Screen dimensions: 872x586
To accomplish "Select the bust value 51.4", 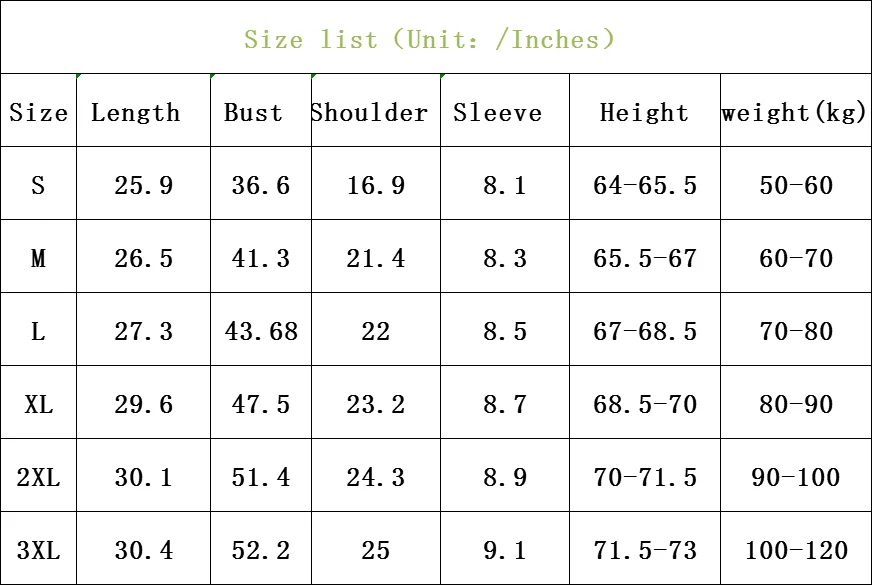I will [261, 477].
